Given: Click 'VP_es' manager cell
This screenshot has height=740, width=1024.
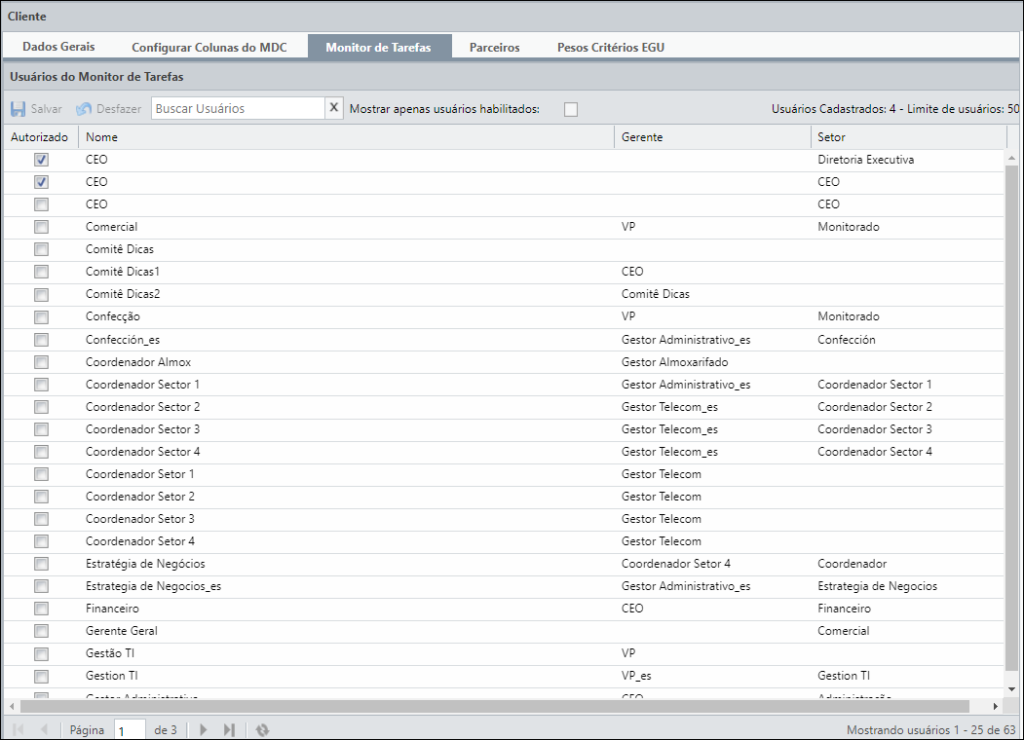Looking at the screenshot, I should 636,676.
